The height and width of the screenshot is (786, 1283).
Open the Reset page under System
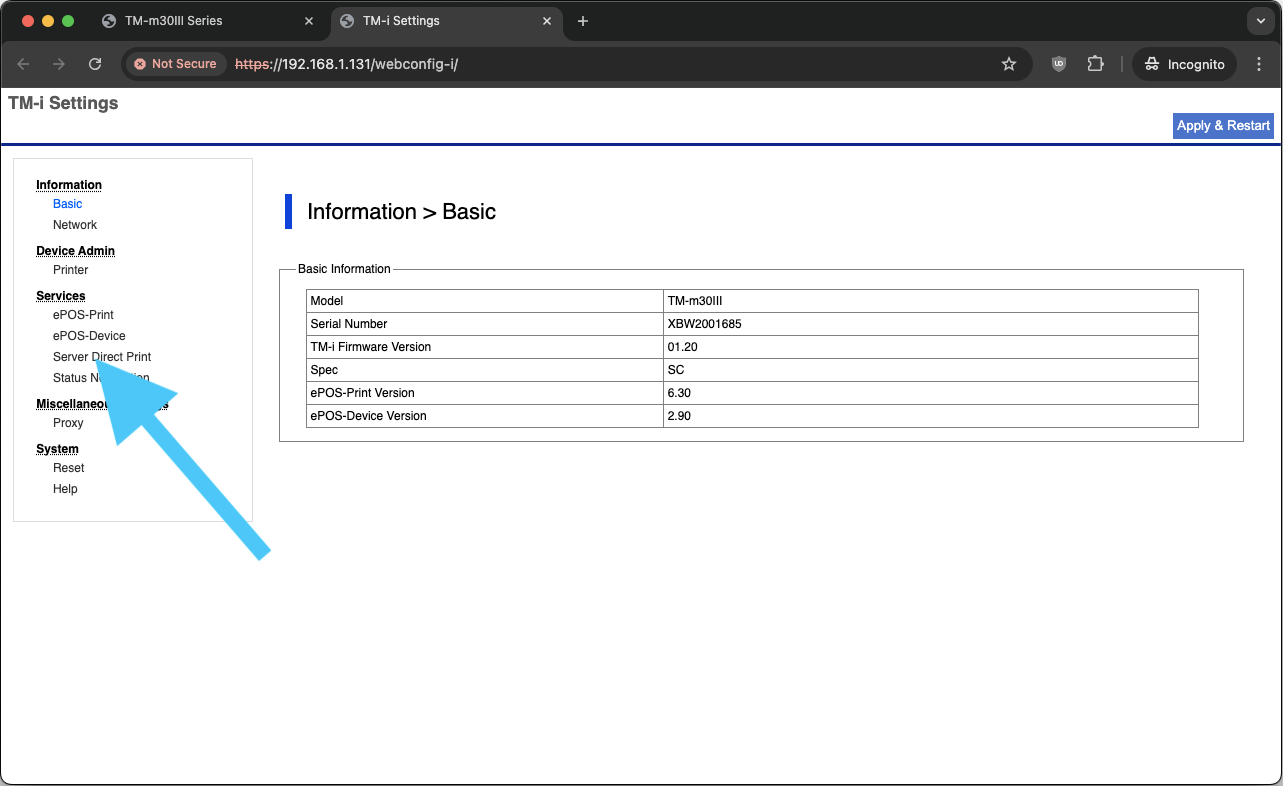[69, 468]
